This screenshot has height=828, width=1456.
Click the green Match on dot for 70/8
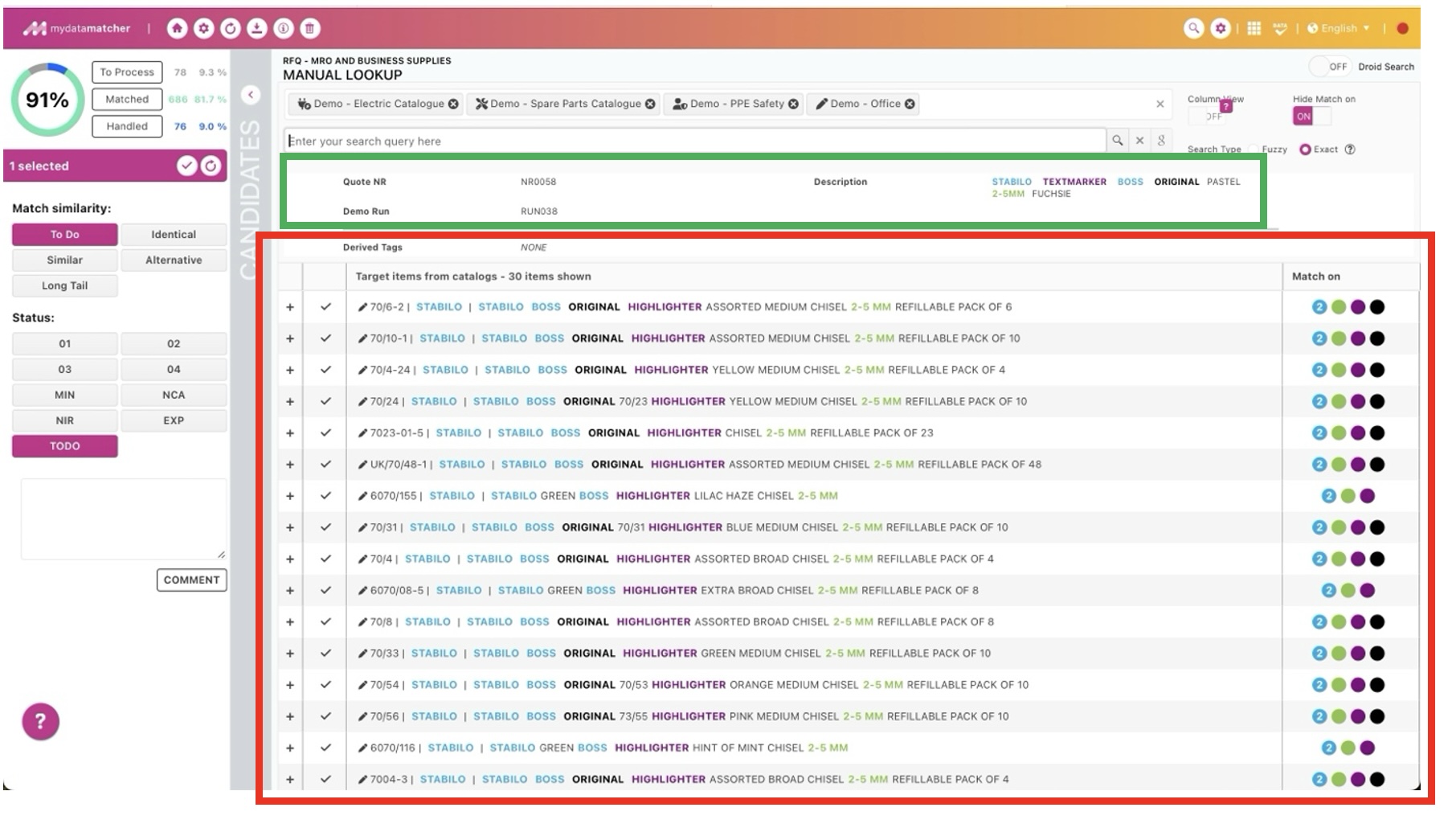pyautogui.click(x=1339, y=622)
